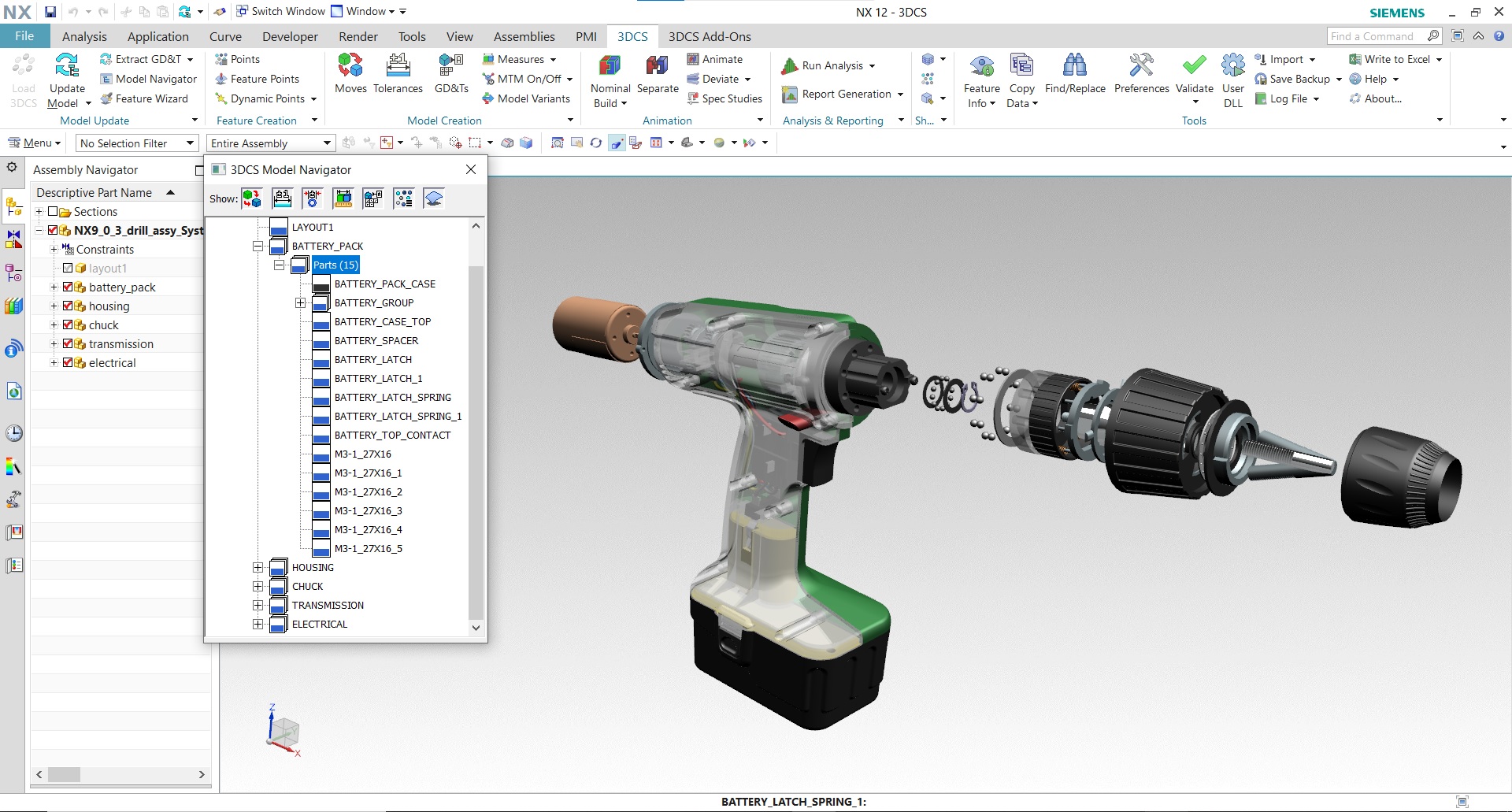
Task: Expand the HOUSING node in Model Navigator
Action: 258,567
